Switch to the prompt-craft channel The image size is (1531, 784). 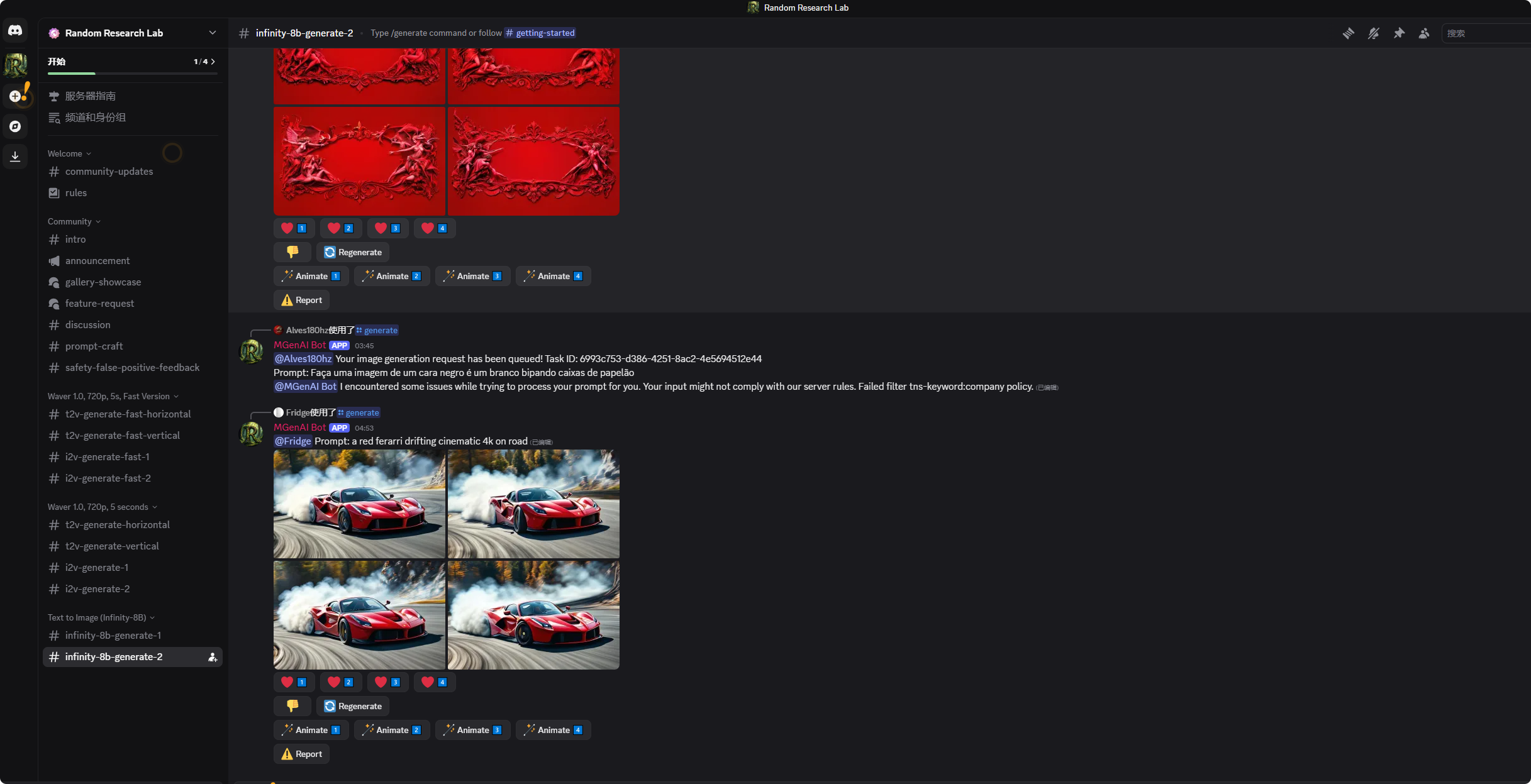pyautogui.click(x=94, y=346)
